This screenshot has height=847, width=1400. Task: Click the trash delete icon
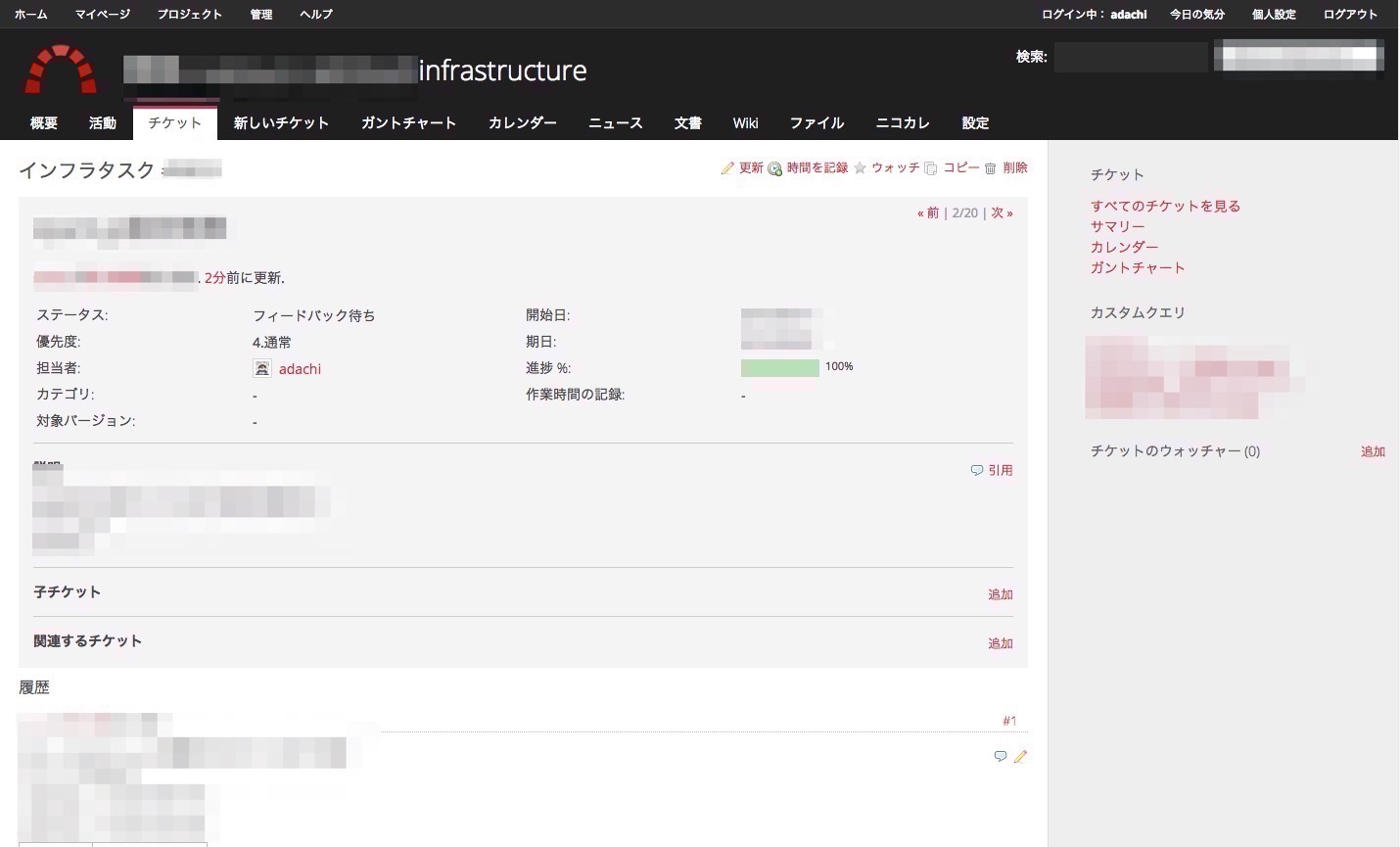point(990,168)
